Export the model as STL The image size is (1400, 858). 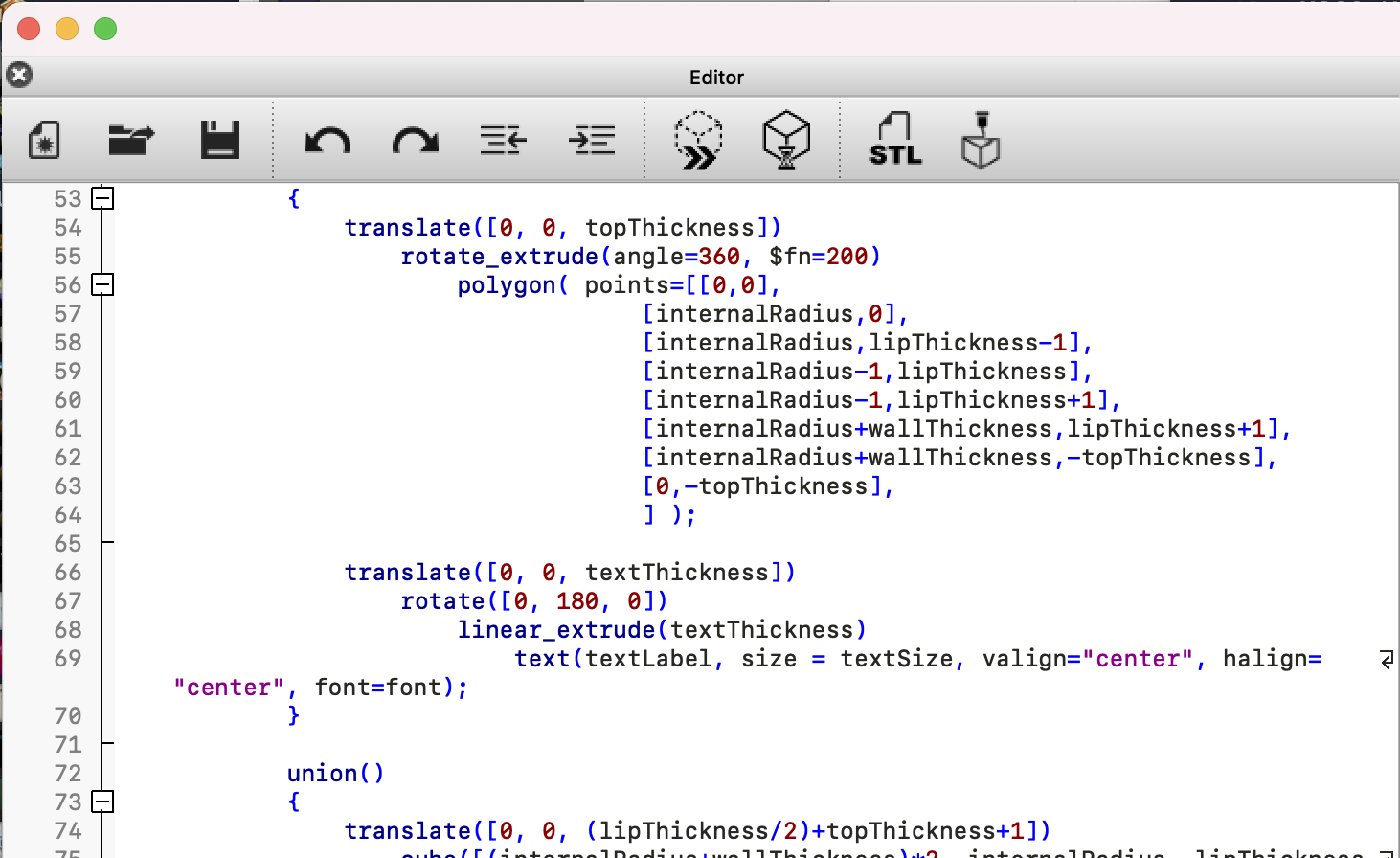[x=895, y=141]
